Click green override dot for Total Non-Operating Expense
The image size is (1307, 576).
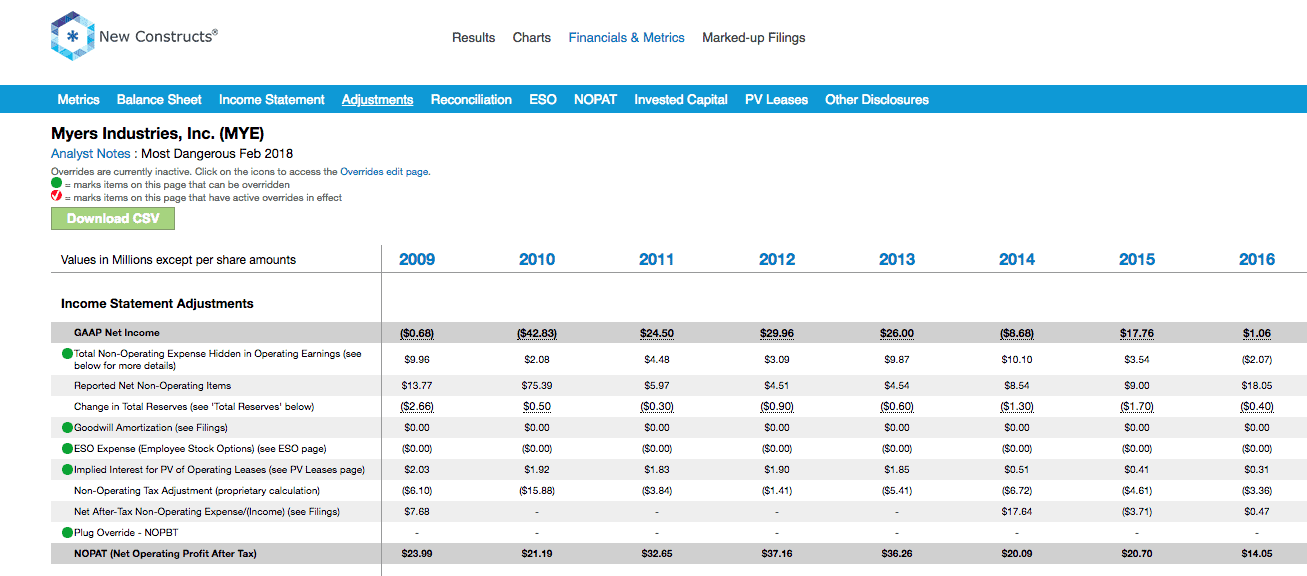(67, 354)
